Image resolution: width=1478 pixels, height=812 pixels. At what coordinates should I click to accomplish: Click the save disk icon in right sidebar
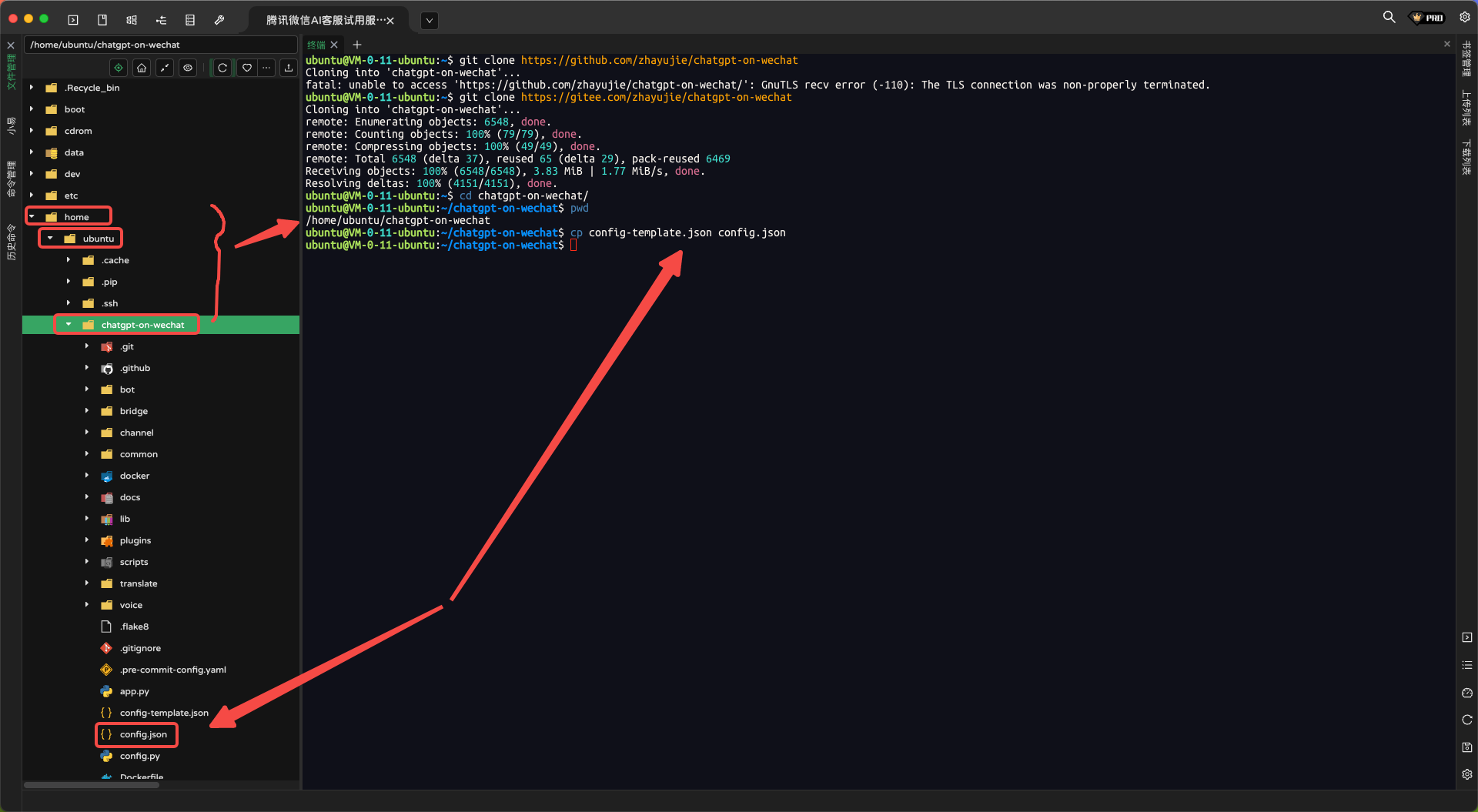coord(1467,747)
